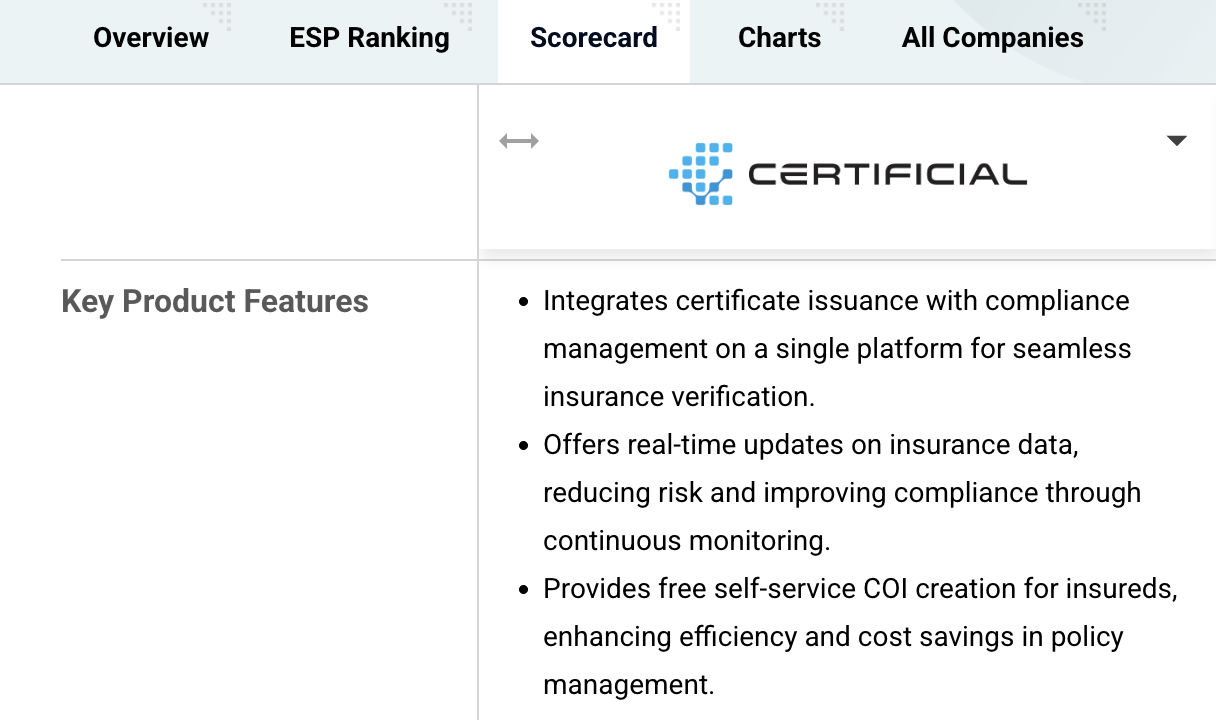This screenshot has height=720, width=1216.
Task: Click the bullet about real-time insurance updates
Action: tap(842, 492)
